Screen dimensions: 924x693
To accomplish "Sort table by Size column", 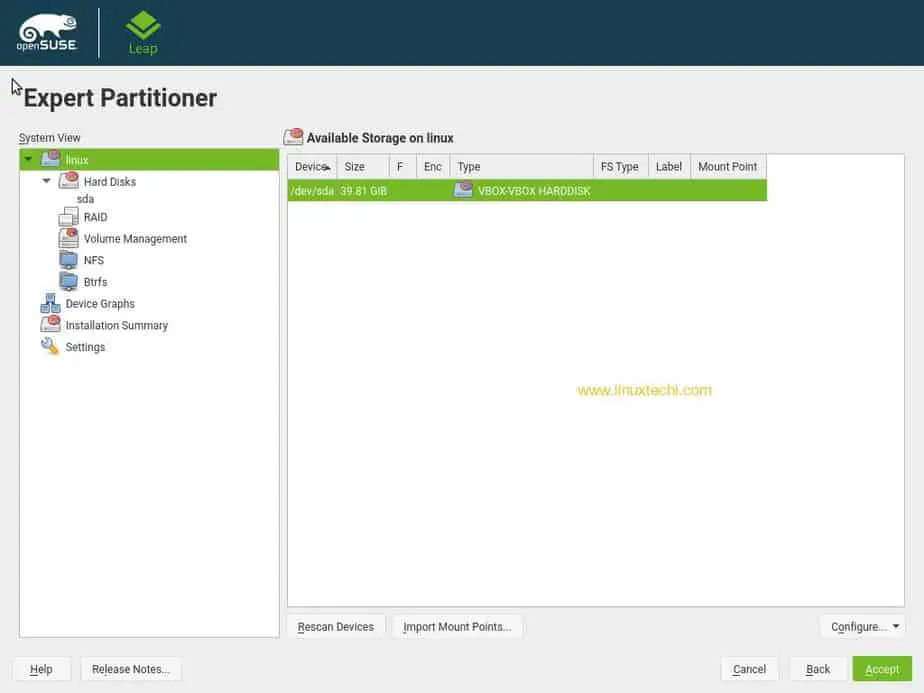I will coord(363,167).
